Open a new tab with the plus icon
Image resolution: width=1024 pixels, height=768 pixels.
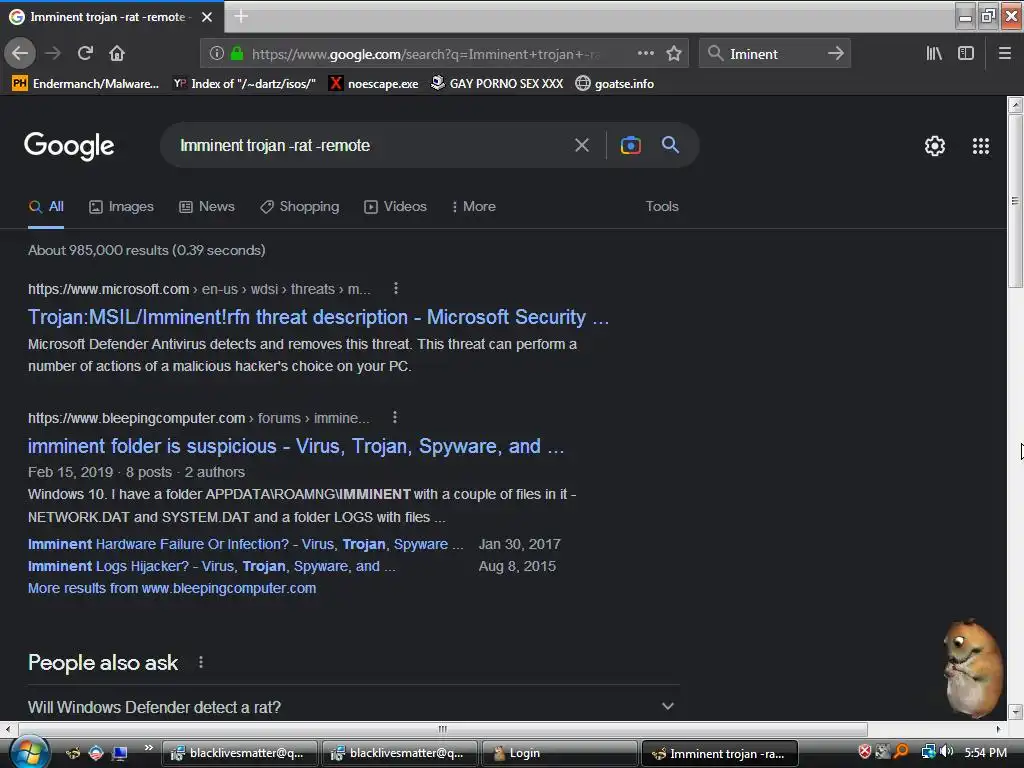(x=241, y=16)
